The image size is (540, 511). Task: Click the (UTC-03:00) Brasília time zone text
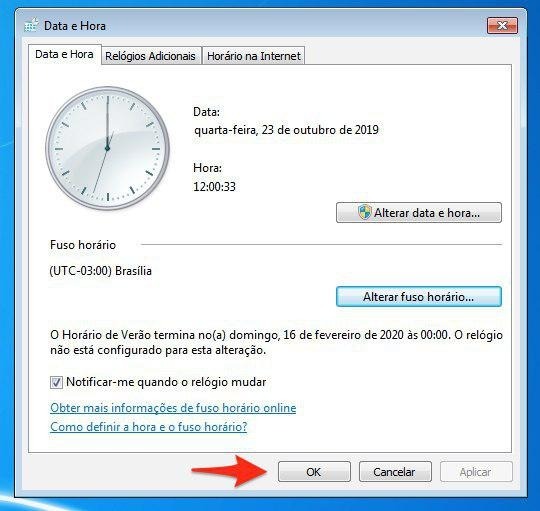click(101, 271)
